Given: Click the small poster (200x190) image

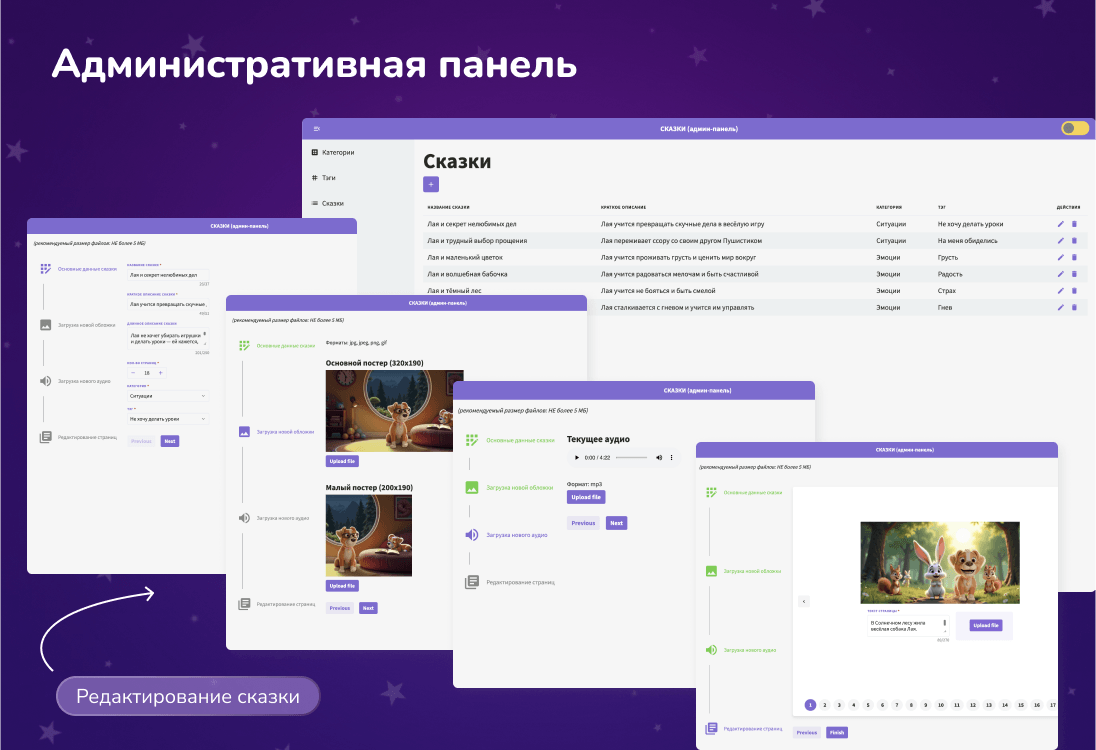Looking at the screenshot, I should coord(368,535).
